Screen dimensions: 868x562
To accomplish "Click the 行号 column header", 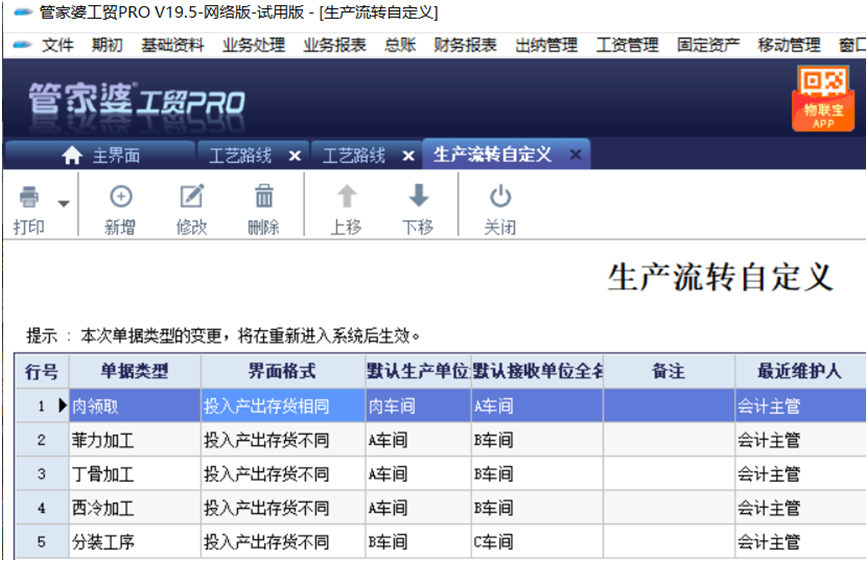I will [x=42, y=371].
